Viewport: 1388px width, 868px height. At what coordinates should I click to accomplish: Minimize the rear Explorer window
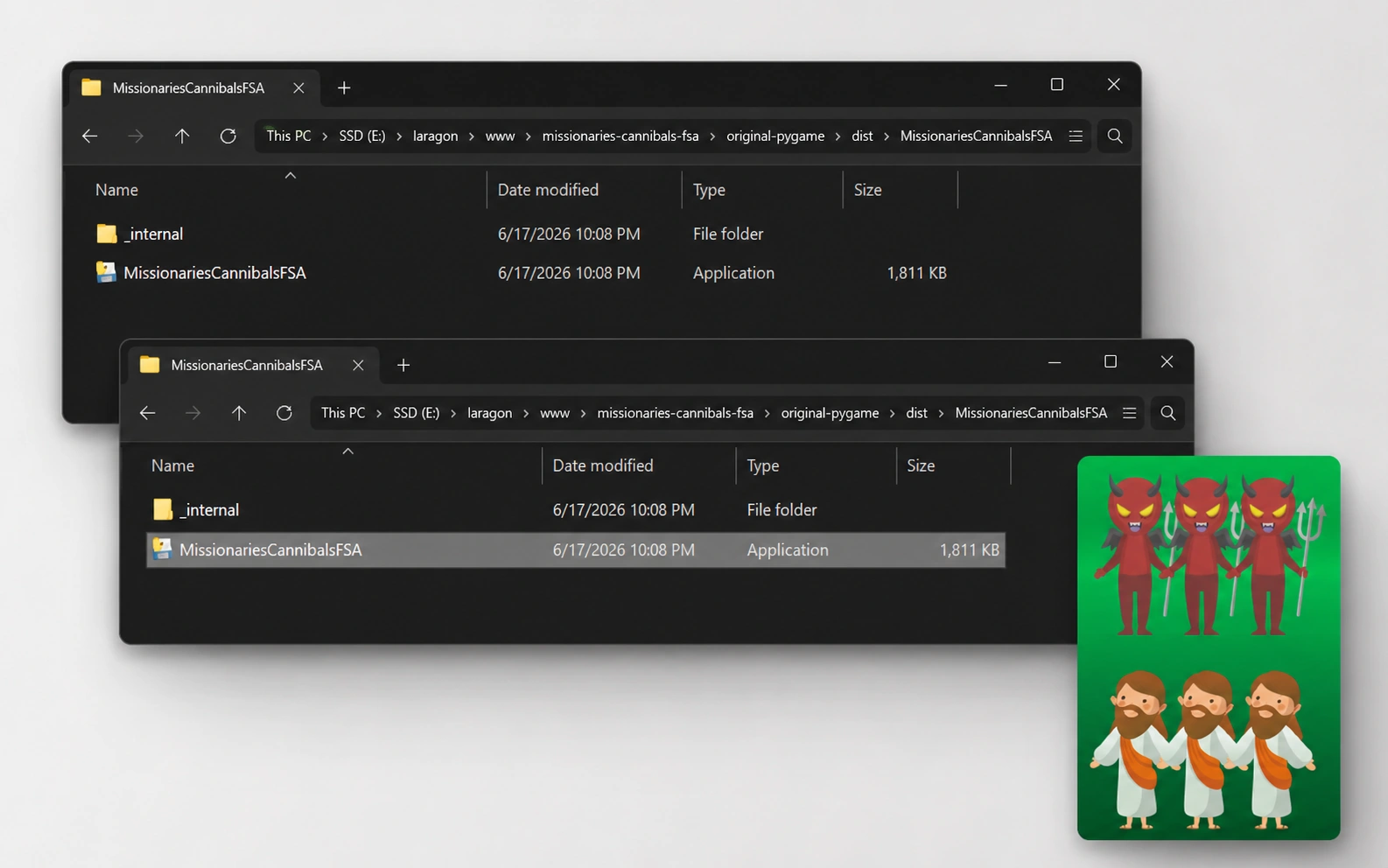[x=1001, y=85]
